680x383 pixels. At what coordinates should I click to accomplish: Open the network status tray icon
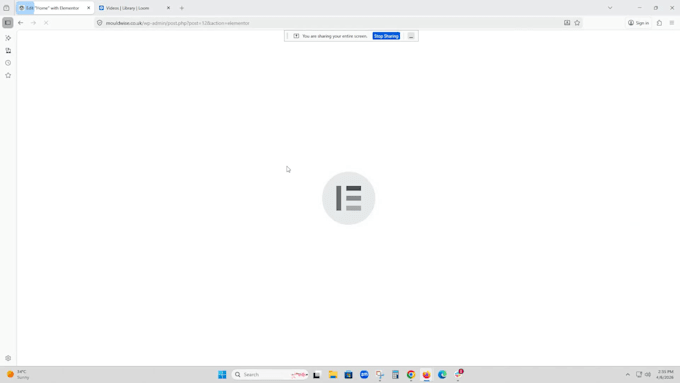click(x=639, y=375)
